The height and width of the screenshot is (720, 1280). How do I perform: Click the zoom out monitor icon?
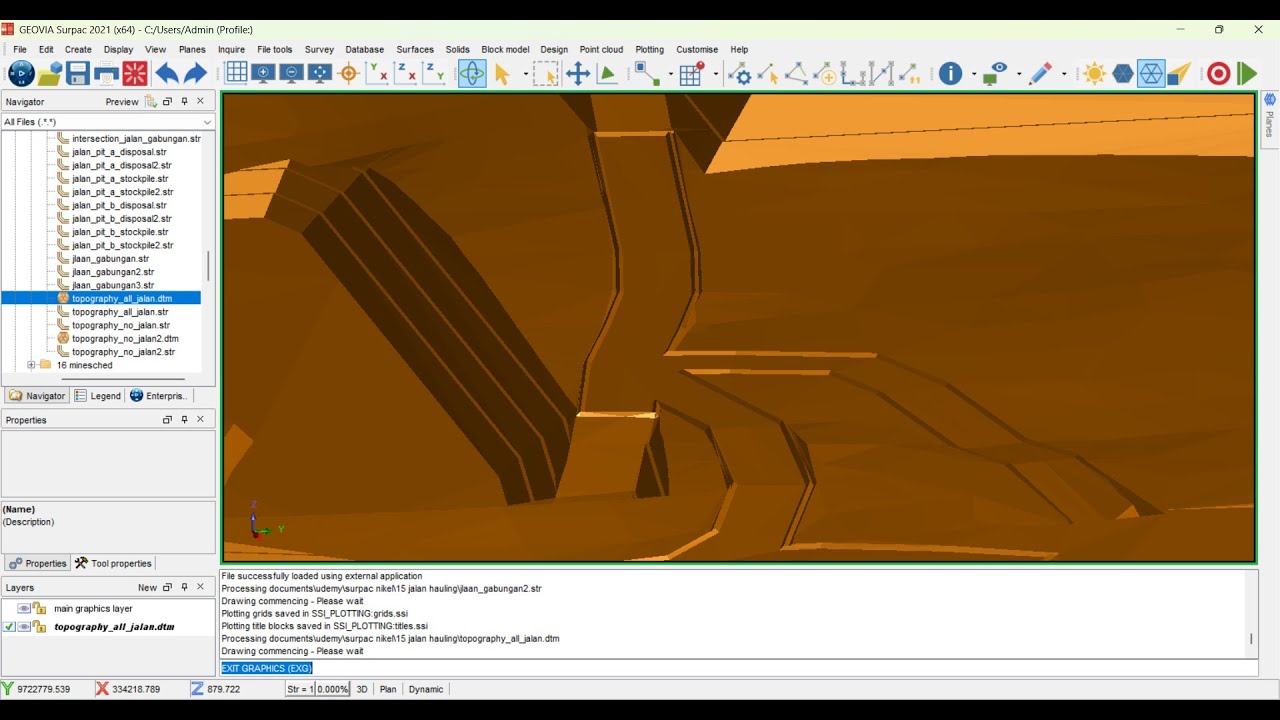[292, 73]
